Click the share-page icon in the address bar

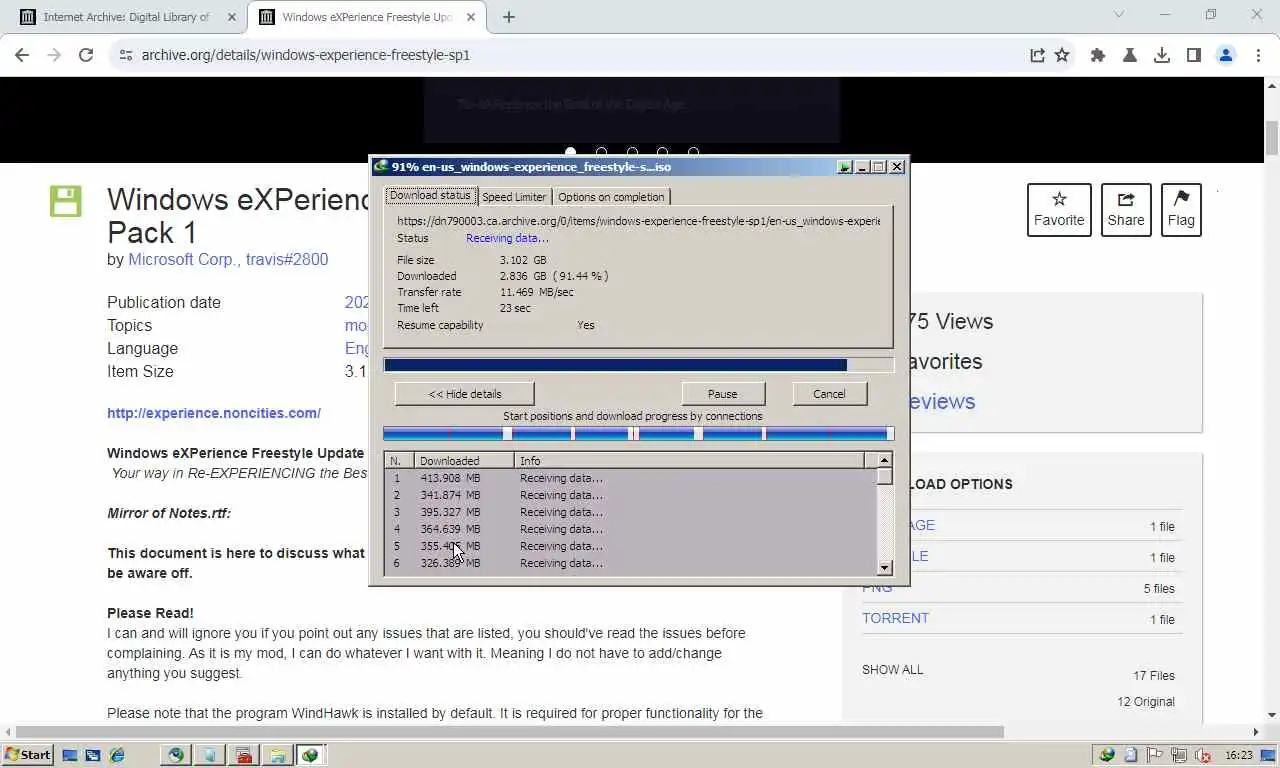[x=1037, y=55]
